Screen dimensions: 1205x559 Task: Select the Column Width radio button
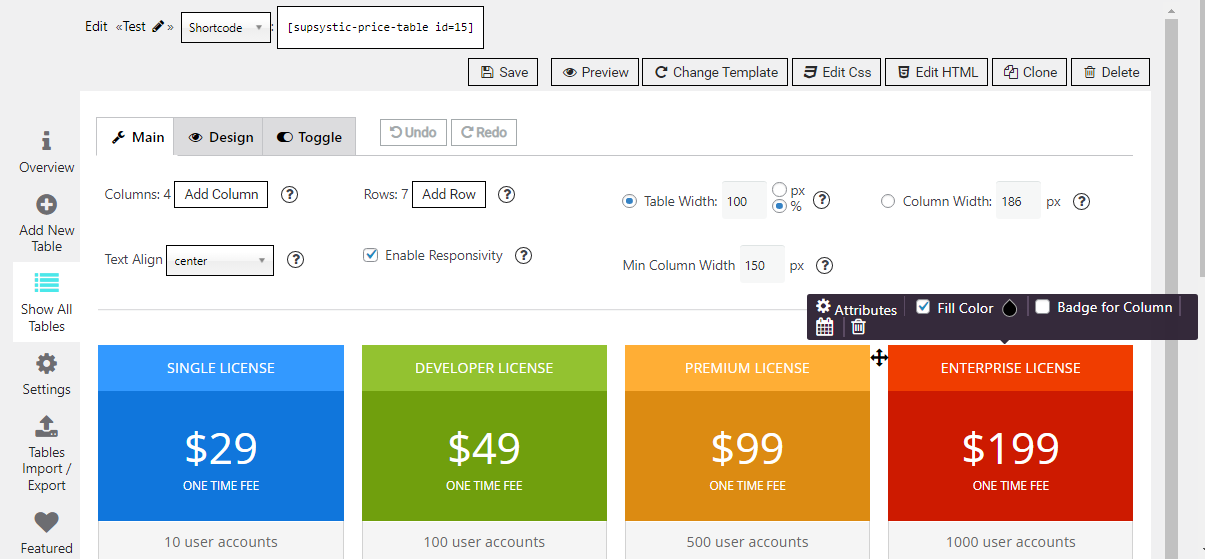(888, 201)
